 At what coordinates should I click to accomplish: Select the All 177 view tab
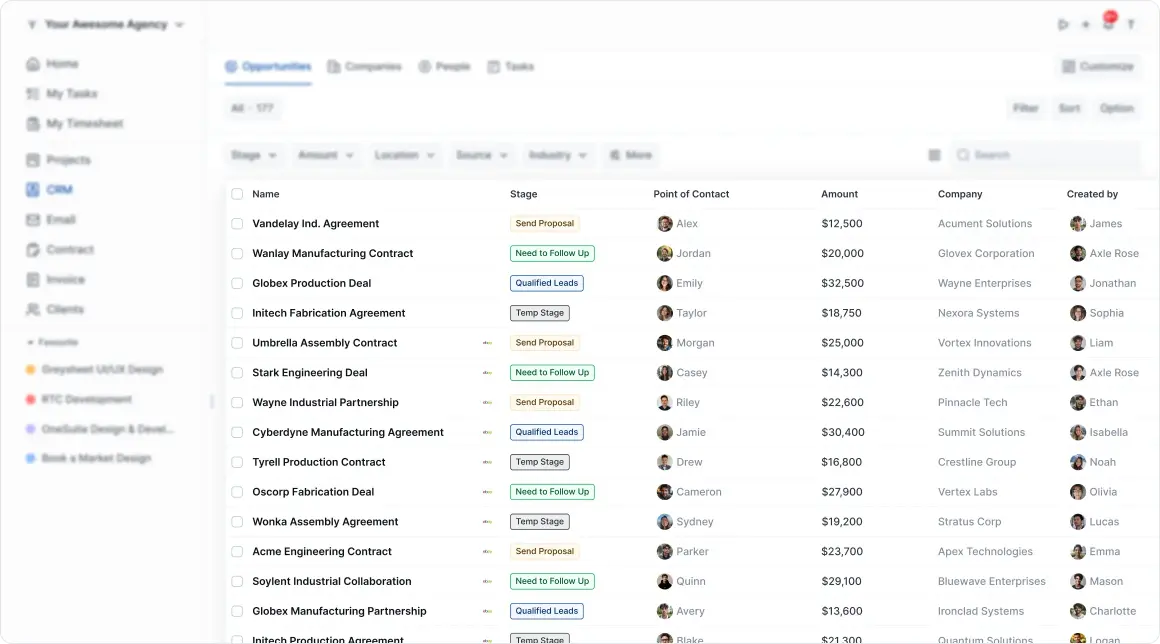252,108
